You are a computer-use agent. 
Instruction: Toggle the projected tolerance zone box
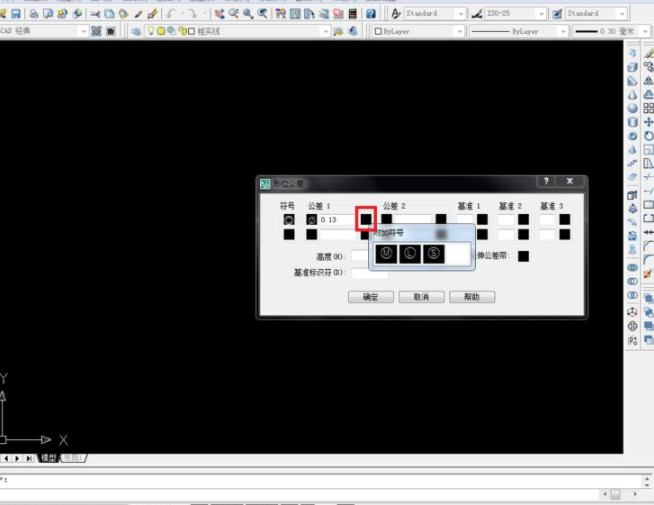[x=523, y=256]
